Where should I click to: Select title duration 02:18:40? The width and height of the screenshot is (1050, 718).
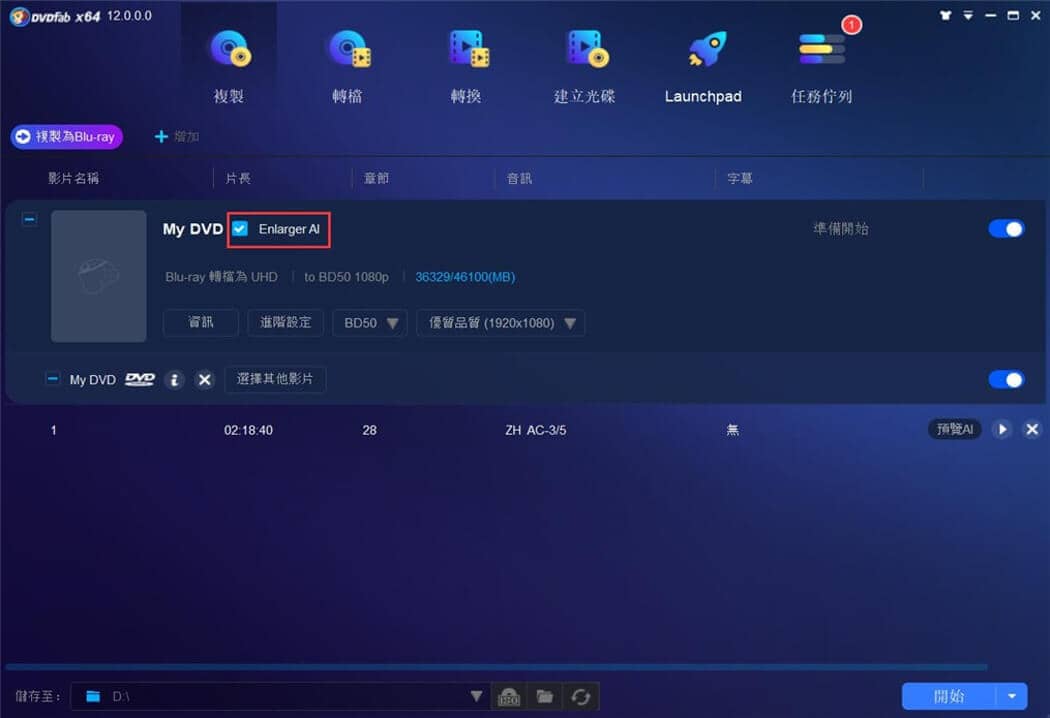248,430
